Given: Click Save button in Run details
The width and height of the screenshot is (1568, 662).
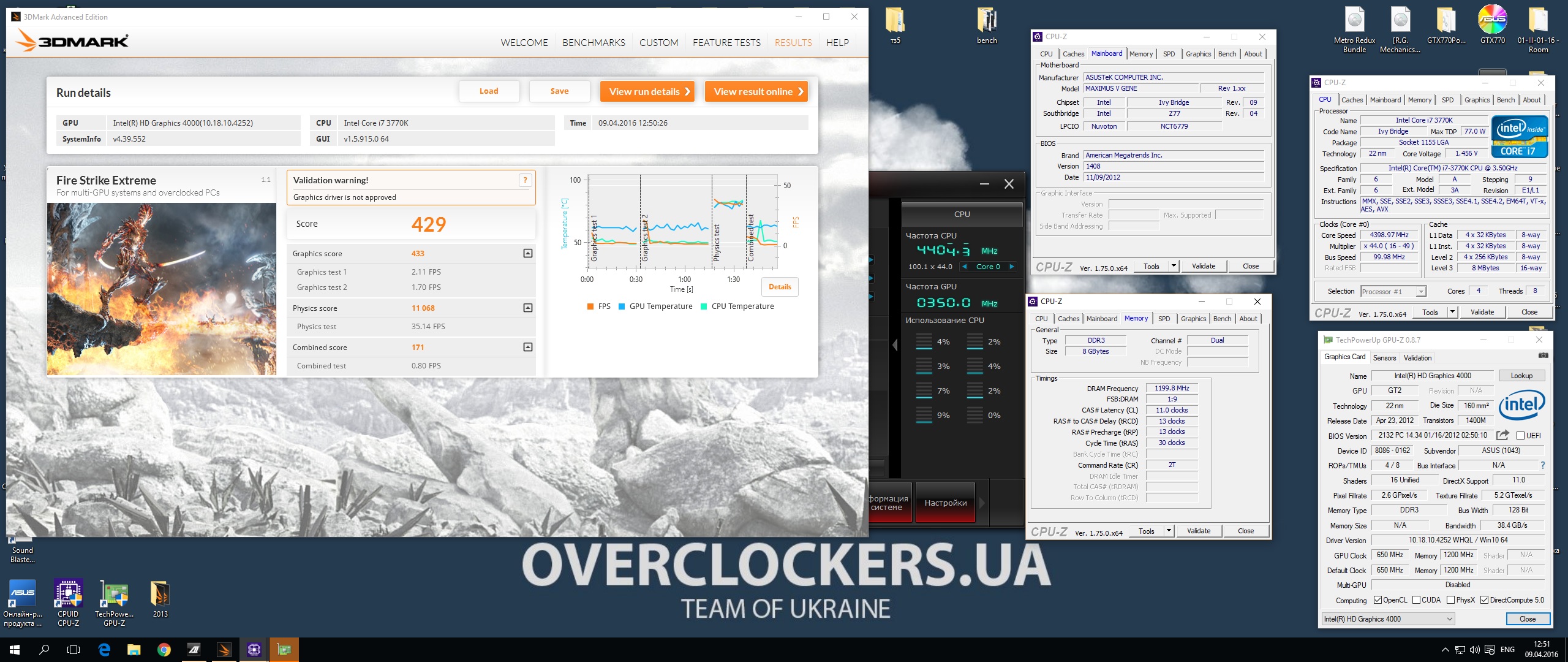Looking at the screenshot, I should [559, 91].
